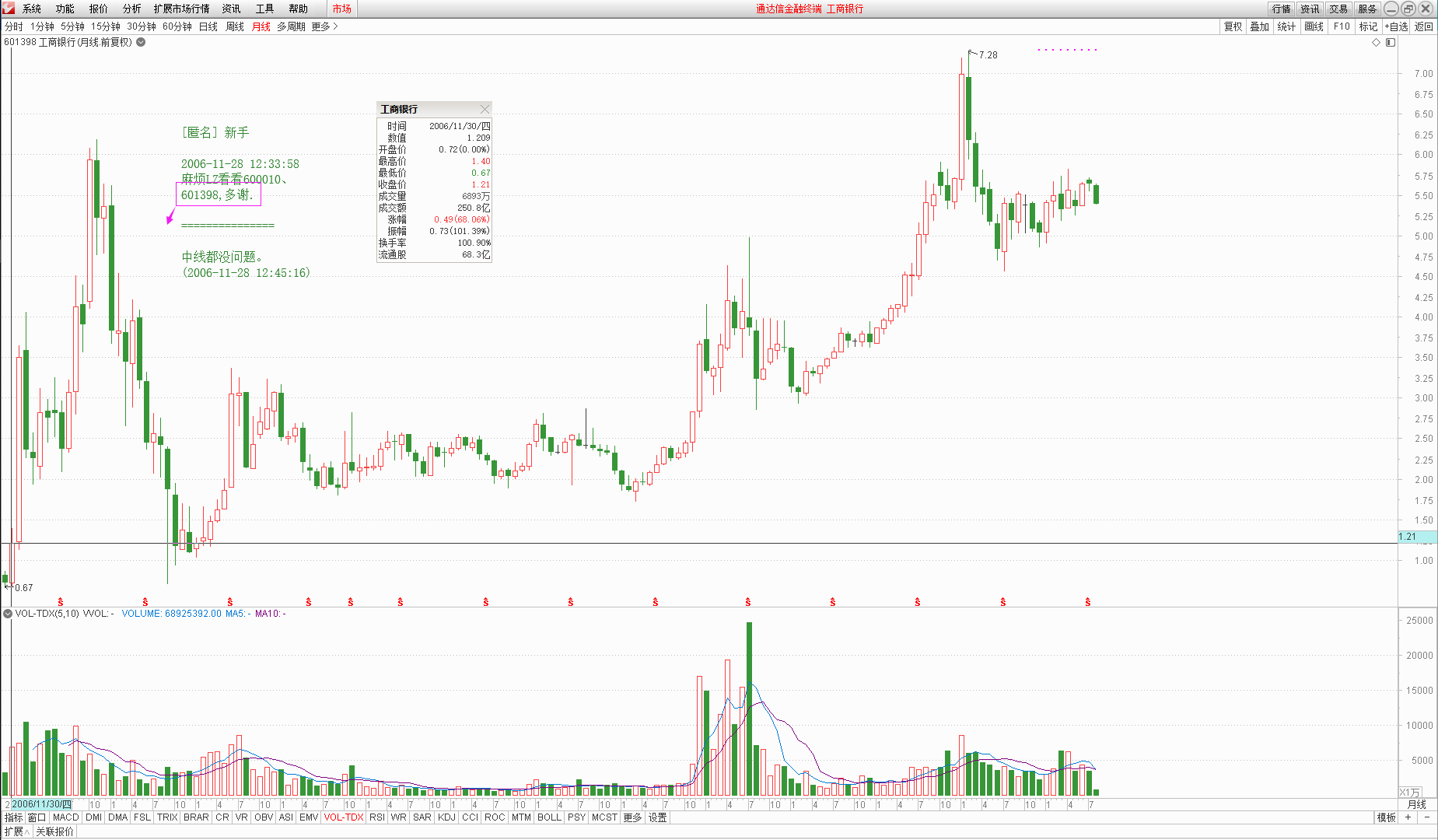This screenshot has height=840, width=1438.
Task: Click the minus zoom-out button at bottom right
Action: (1427, 817)
